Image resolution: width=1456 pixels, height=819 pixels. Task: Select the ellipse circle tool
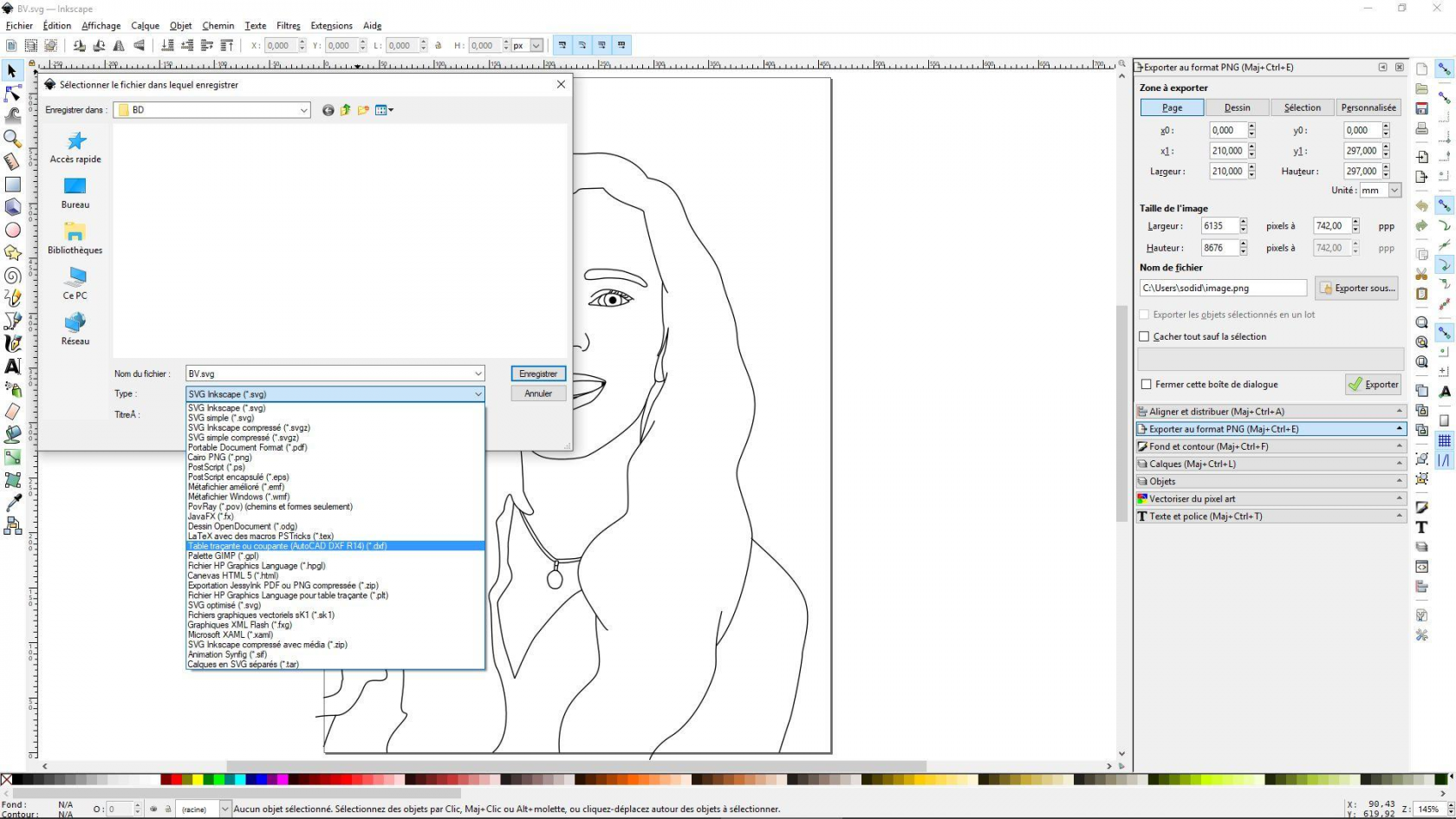pos(12,230)
